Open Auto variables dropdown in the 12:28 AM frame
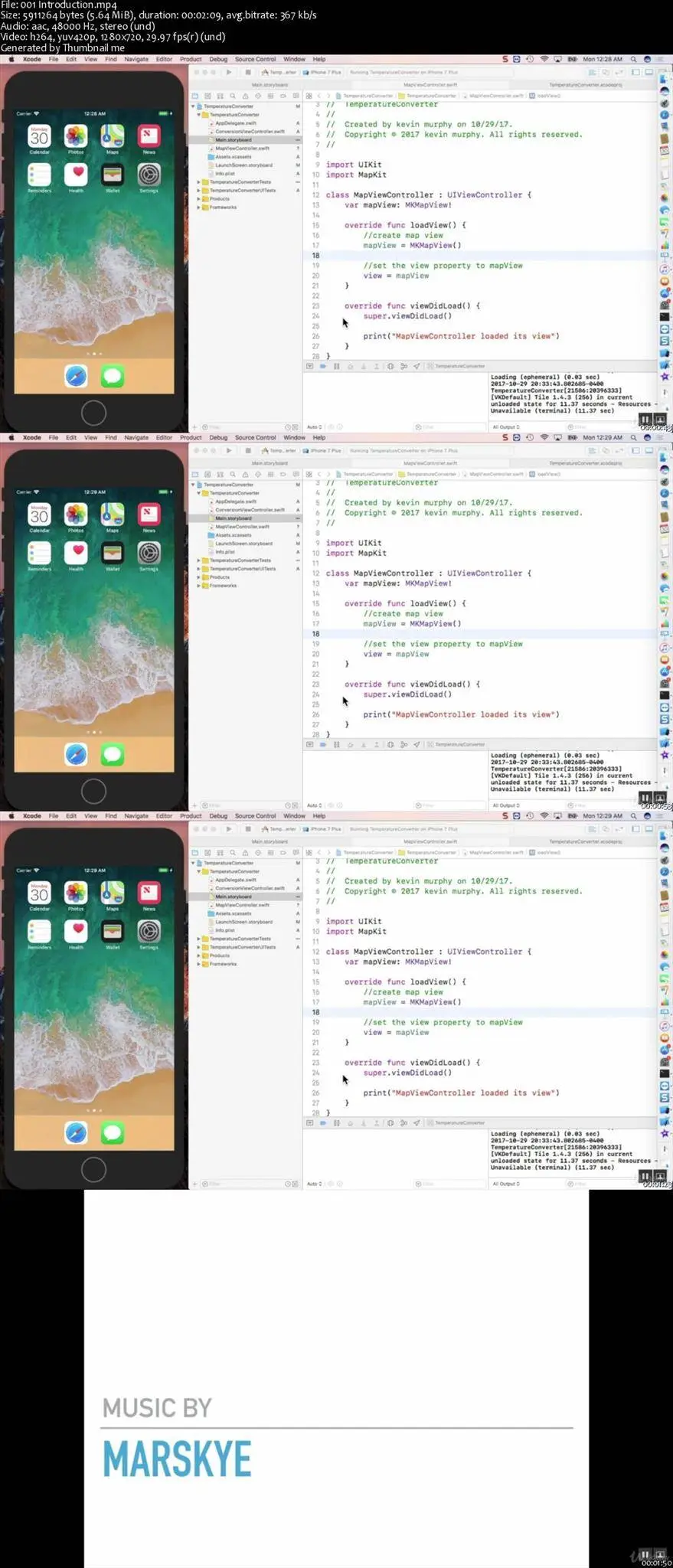Viewport: 673px width, 1568px height. [315, 427]
